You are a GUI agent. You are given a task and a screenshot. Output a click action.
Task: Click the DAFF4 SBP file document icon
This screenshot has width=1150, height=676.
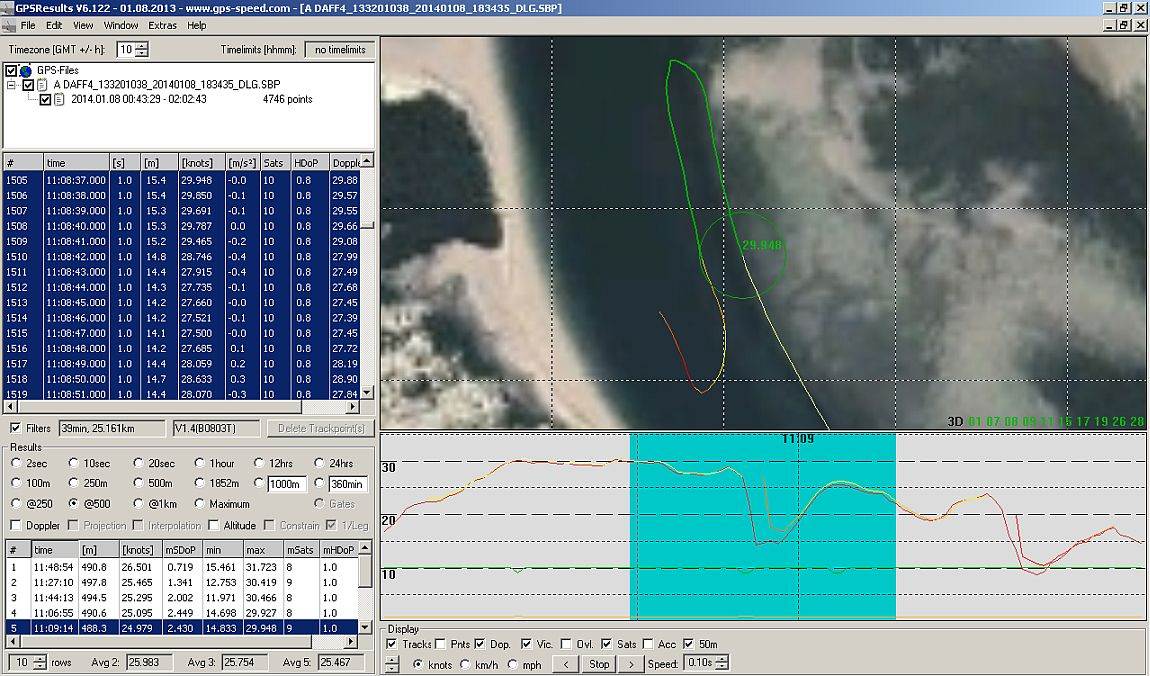(42, 85)
